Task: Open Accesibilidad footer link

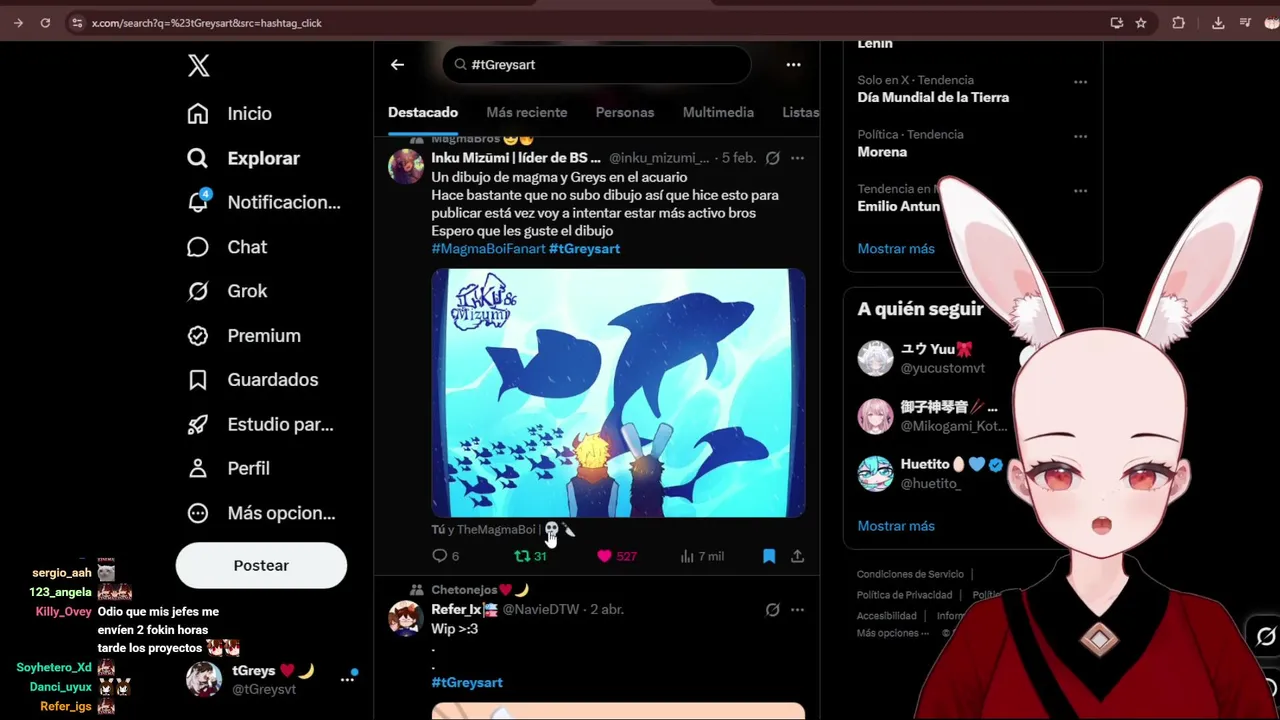Action: point(887,616)
